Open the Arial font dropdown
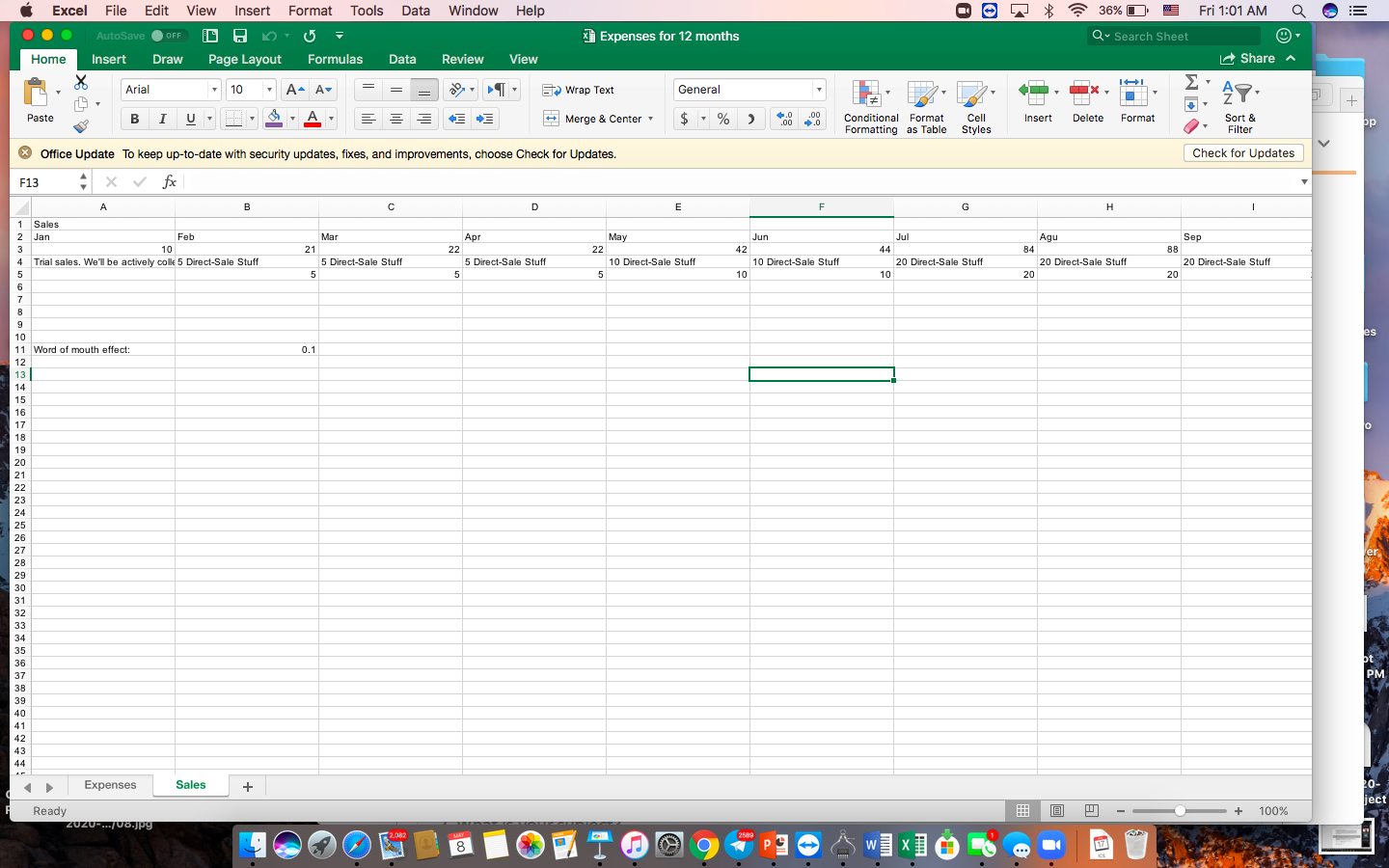The image size is (1389, 868). (213, 90)
